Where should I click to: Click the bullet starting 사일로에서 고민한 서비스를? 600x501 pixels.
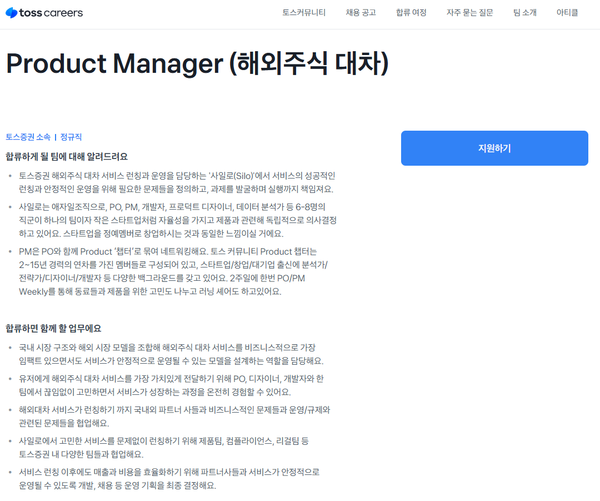click(163, 448)
